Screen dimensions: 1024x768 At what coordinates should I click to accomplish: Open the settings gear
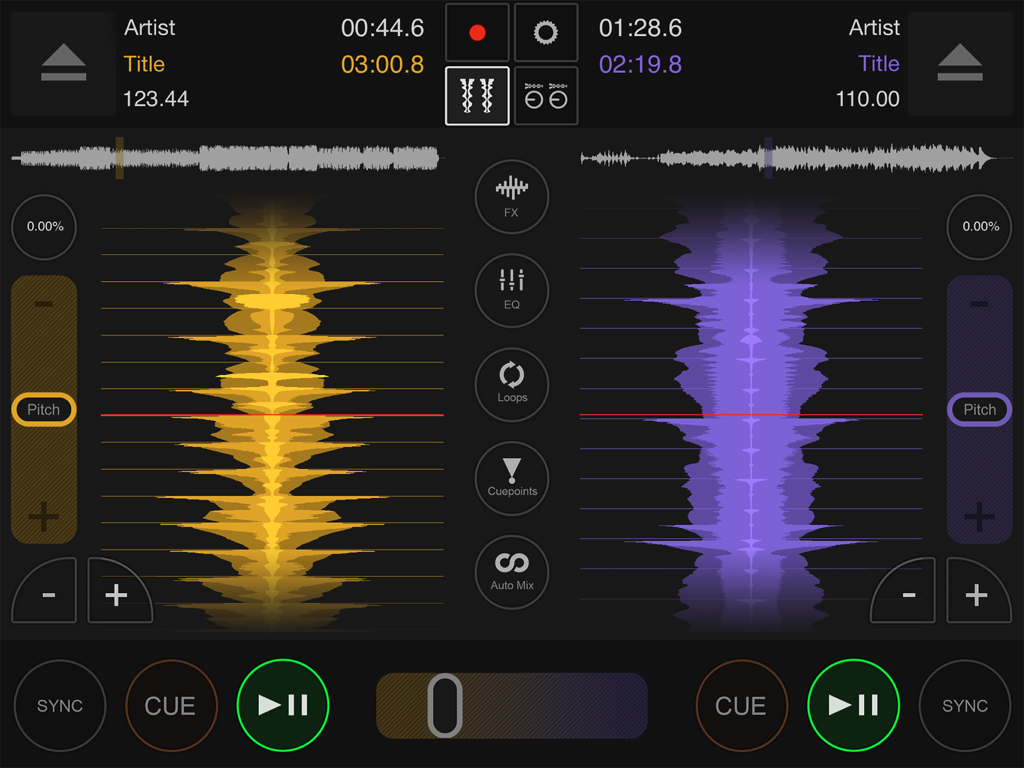[546, 32]
